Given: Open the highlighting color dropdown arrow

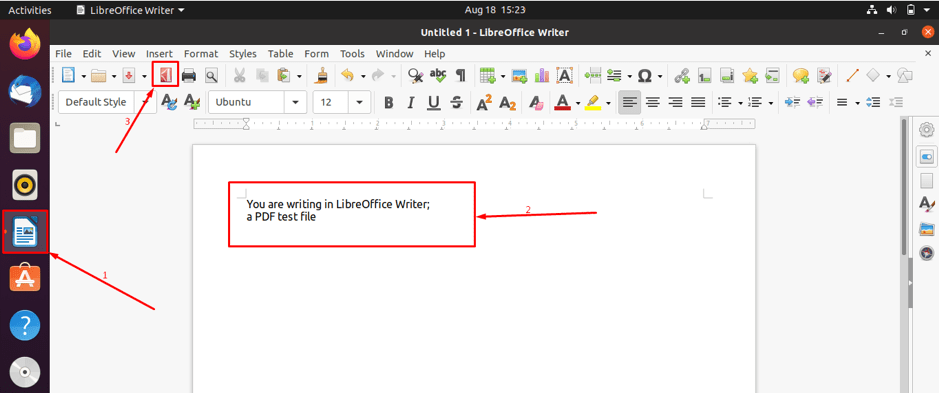Looking at the screenshot, I should point(608,103).
